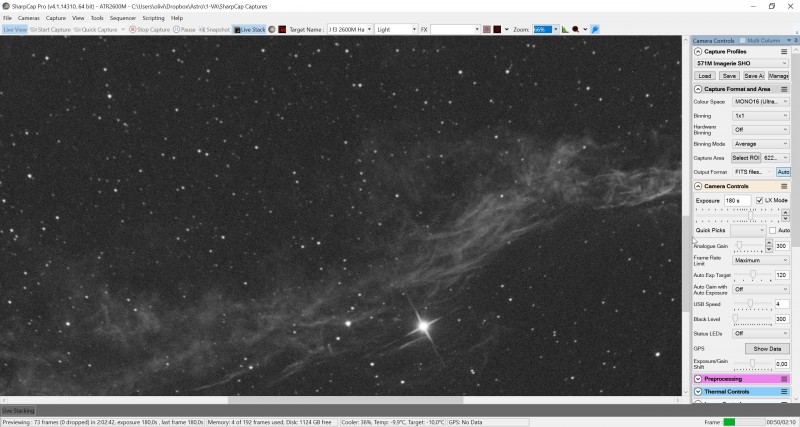Screen dimensions: 800x427
Task: Click the Live View toolbar button
Action: (15, 30)
